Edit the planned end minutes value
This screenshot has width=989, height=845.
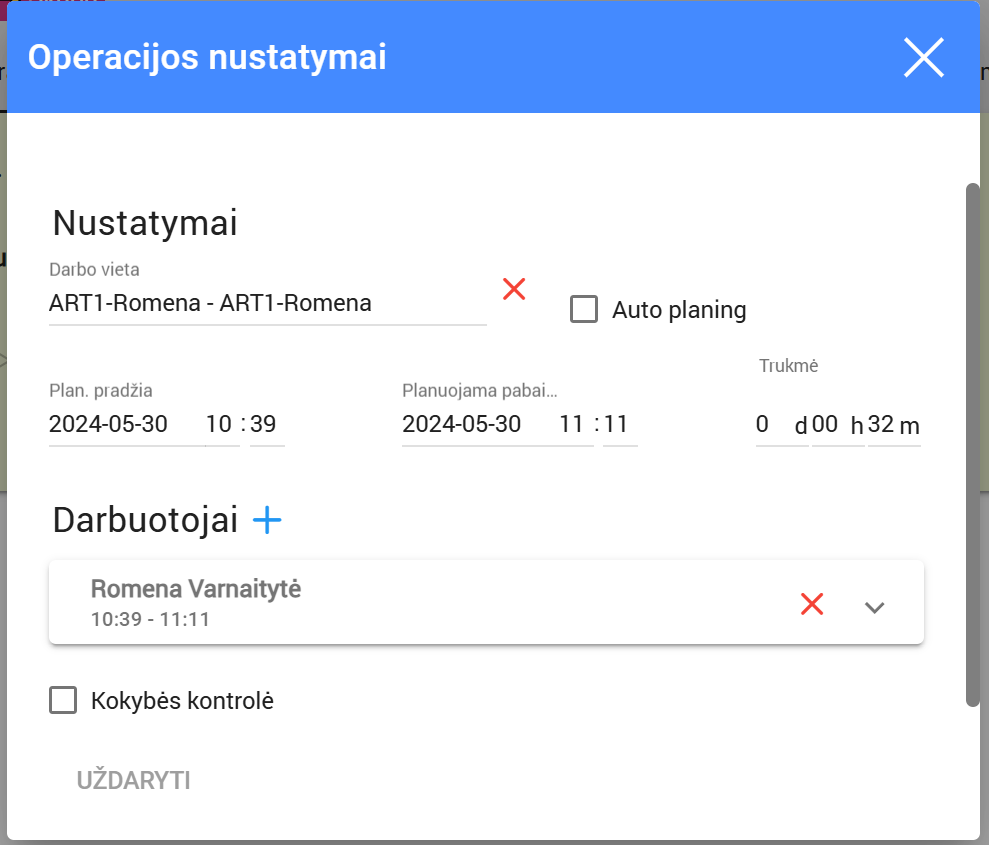click(618, 424)
